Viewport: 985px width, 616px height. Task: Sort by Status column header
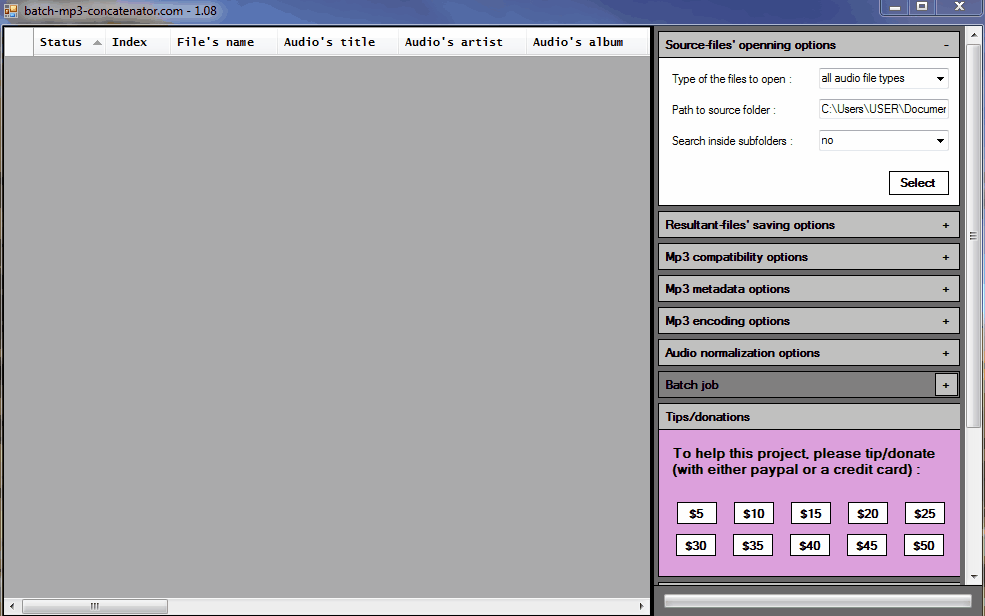coord(69,42)
